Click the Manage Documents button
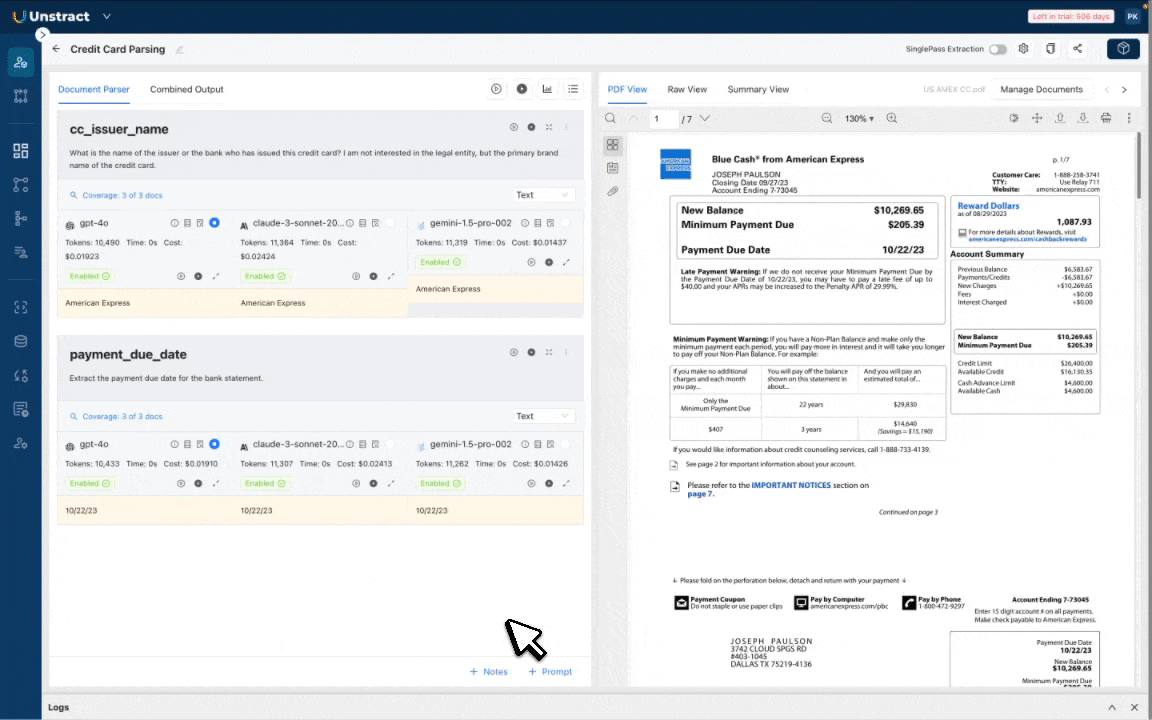1152x720 pixels. tap(1041, 89)
